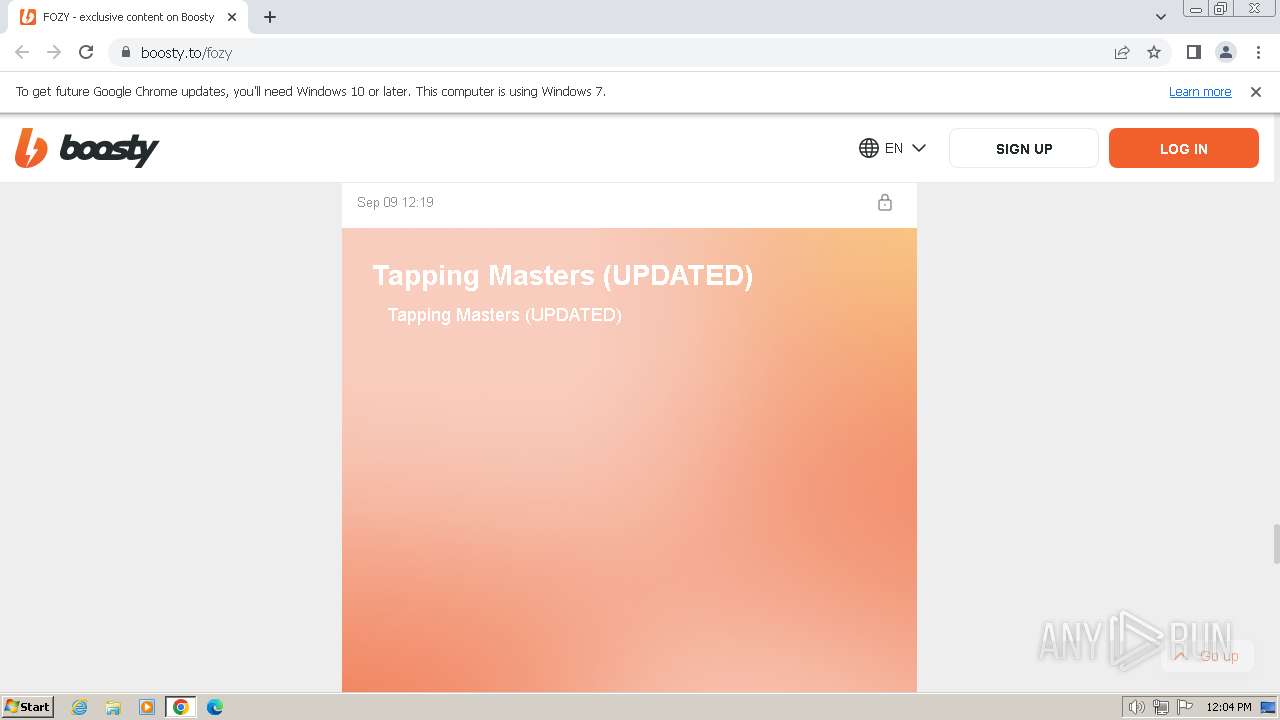Reload the page

[86, 52]
